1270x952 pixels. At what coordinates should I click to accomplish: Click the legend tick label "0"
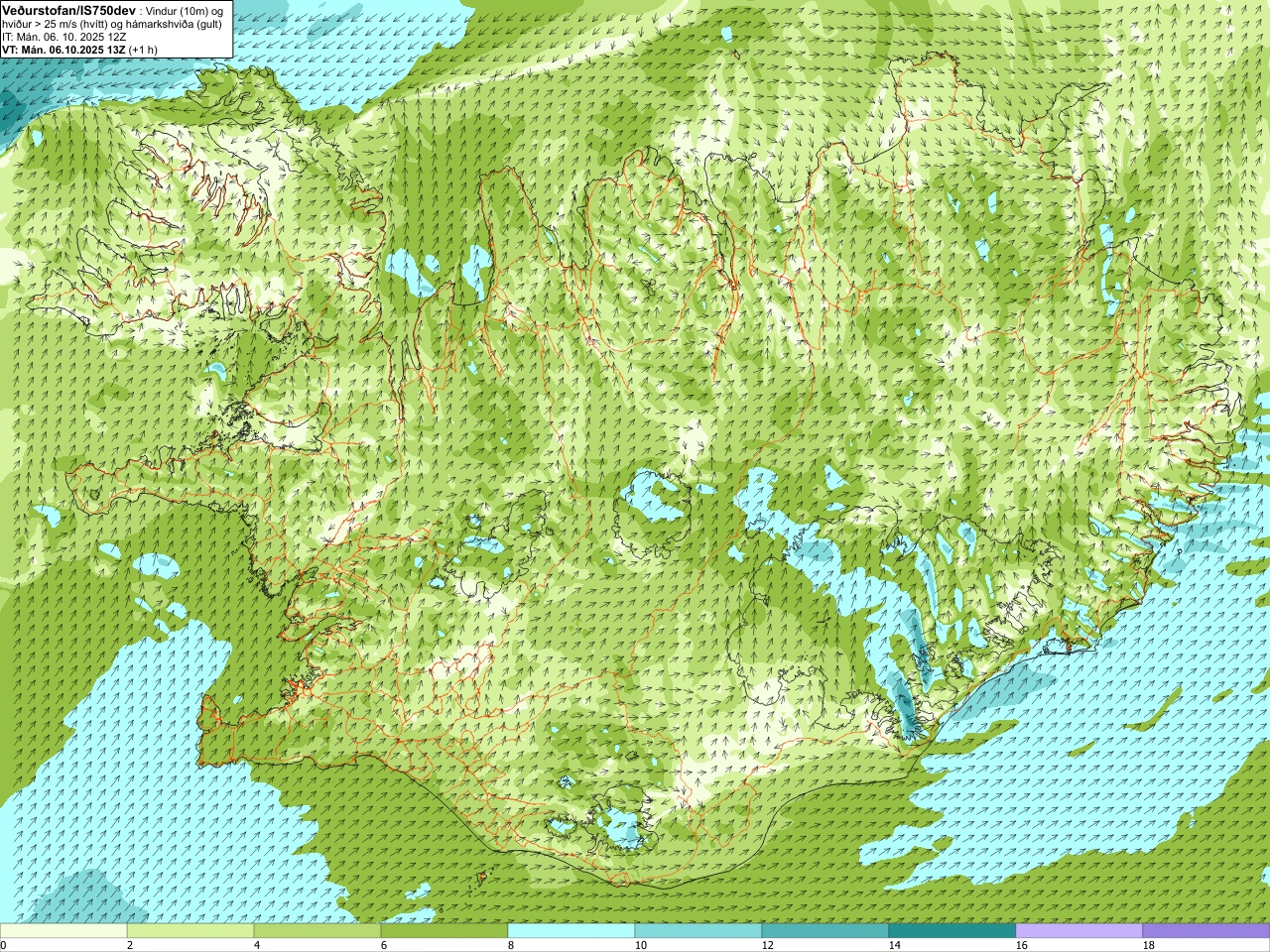click(4, 946)
